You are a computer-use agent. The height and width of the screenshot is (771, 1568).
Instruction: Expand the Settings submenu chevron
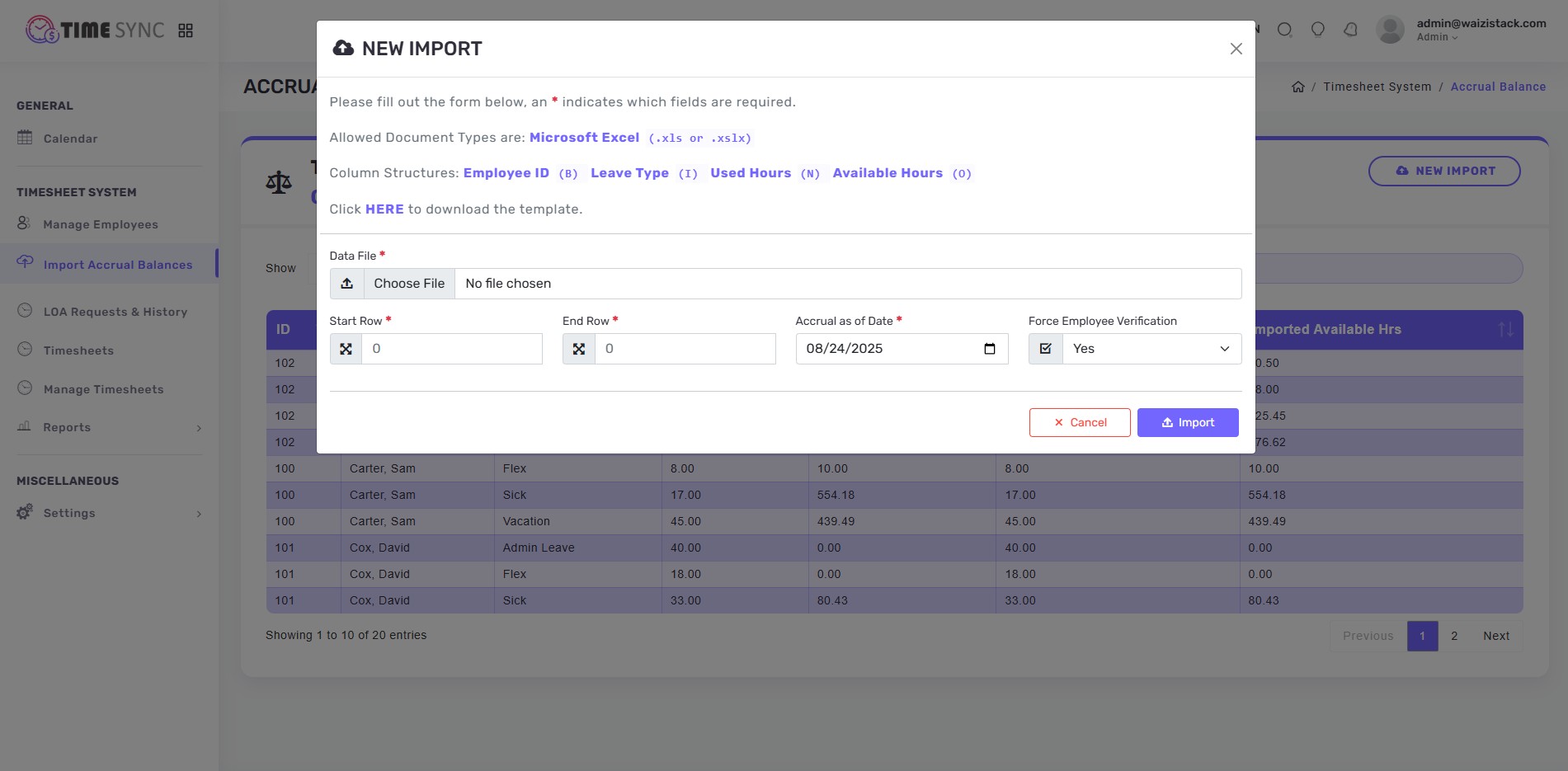coord(199,514)
